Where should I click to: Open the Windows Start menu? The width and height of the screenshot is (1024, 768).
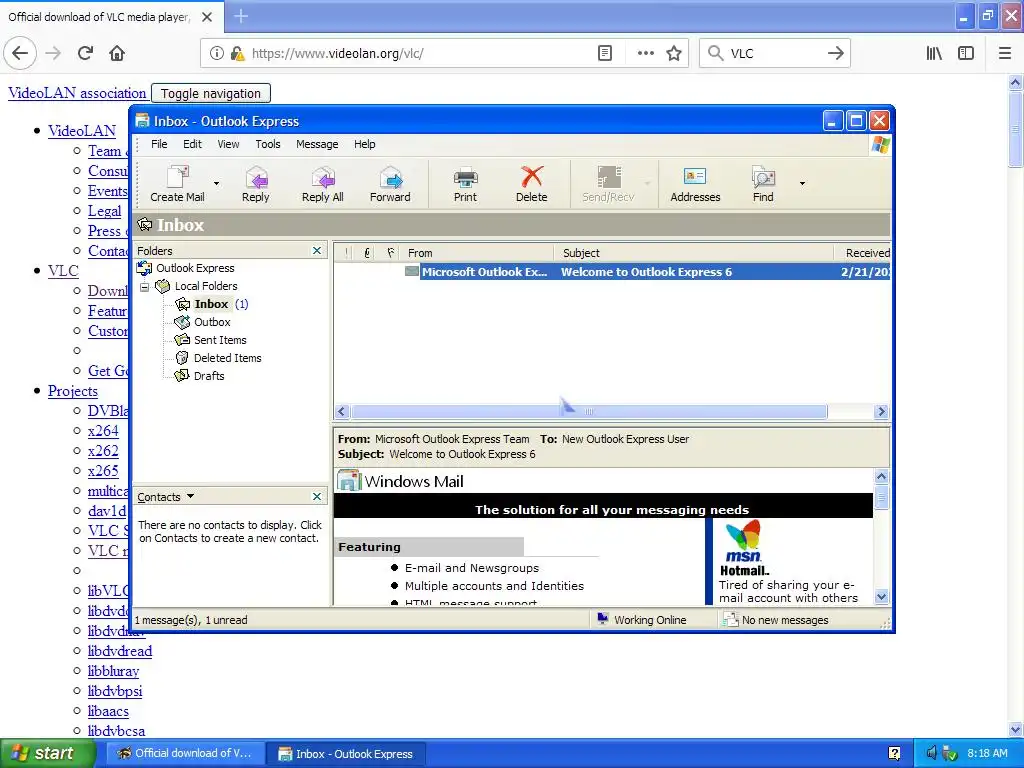pos(46,754)
